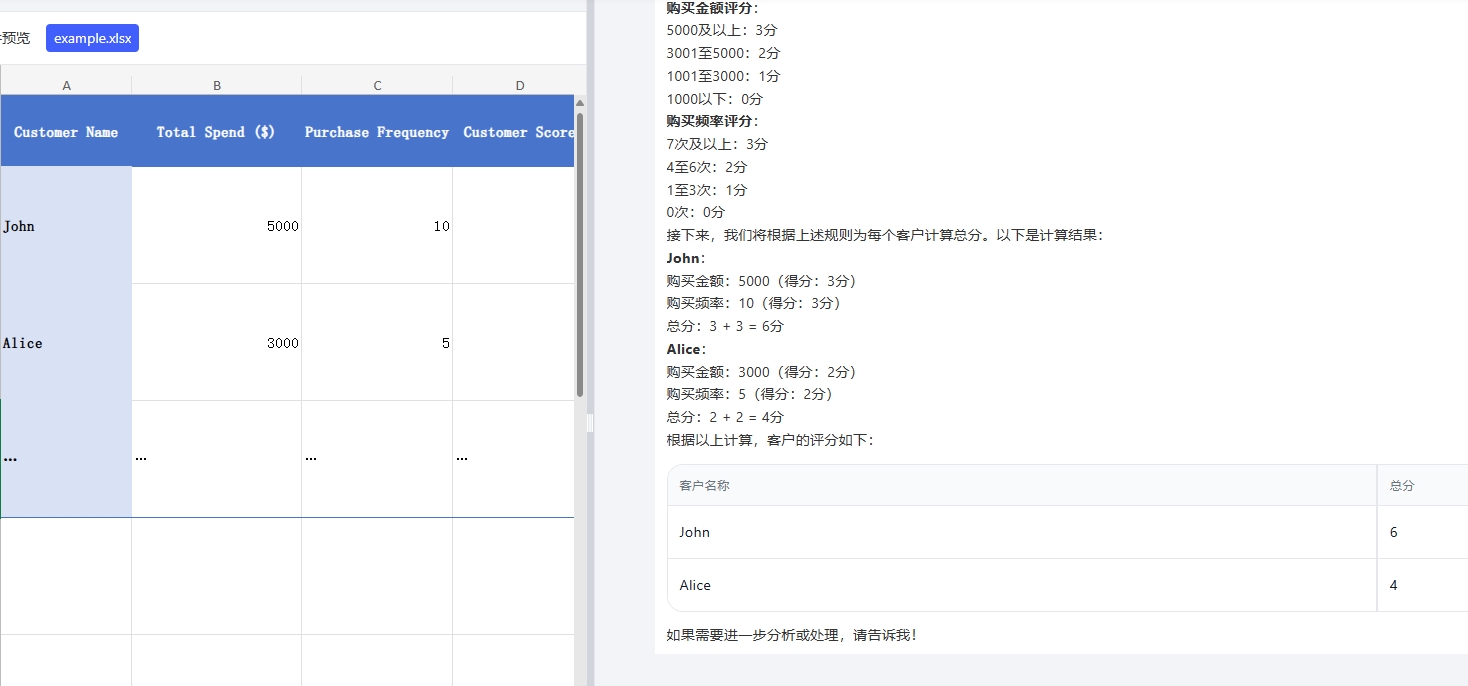Select the cell containing 5000
This screenshot has width=1468, height=686.
pyautogui.click(x=217, y=226)
